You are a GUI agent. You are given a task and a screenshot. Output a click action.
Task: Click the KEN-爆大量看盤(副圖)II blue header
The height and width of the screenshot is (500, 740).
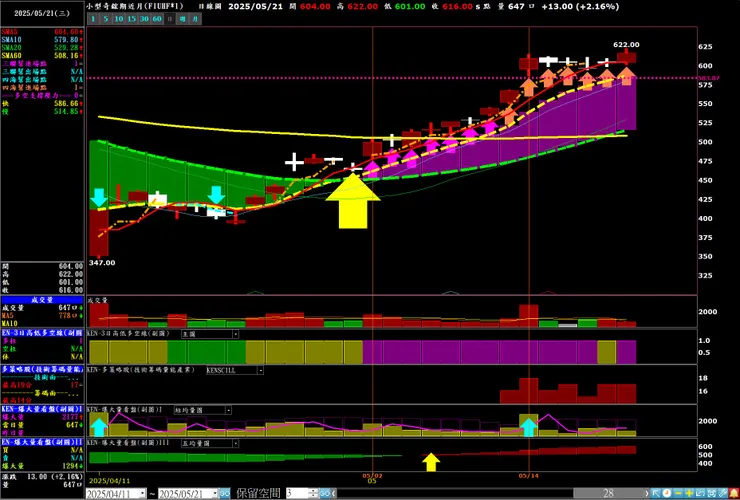42,442
